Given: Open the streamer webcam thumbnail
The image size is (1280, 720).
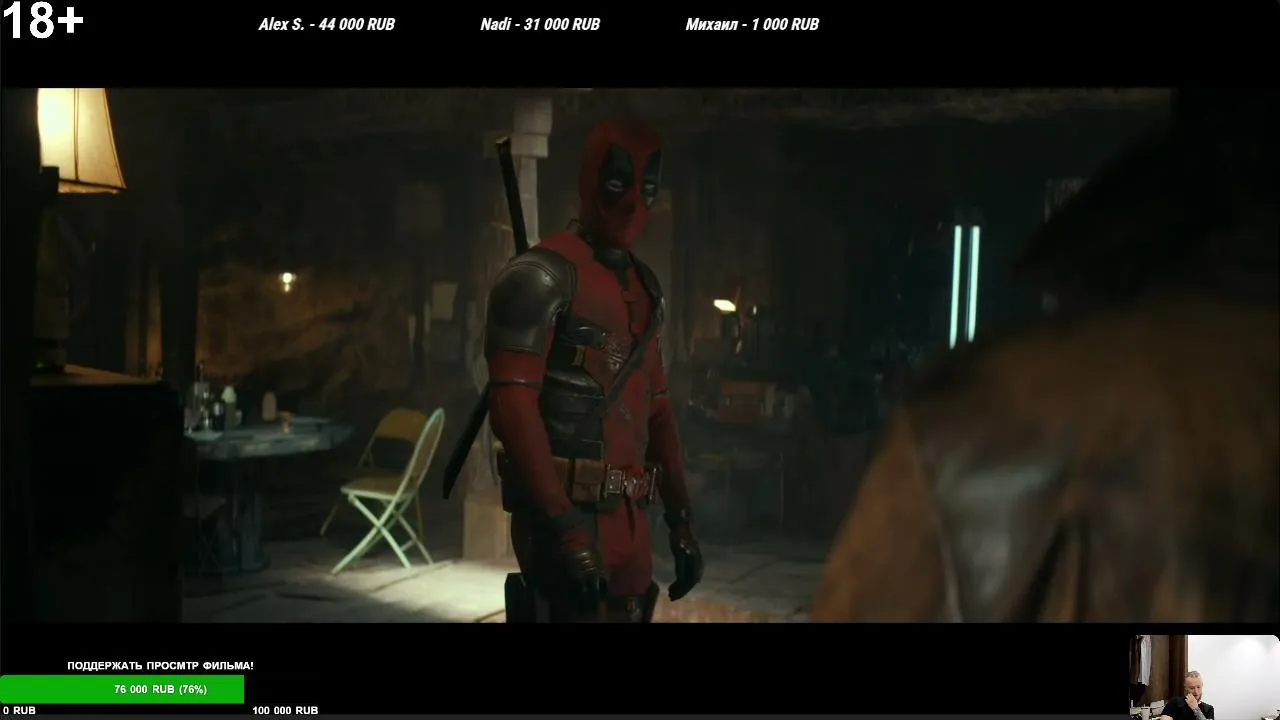Looking at the screenshot, I should [1204, 677].
